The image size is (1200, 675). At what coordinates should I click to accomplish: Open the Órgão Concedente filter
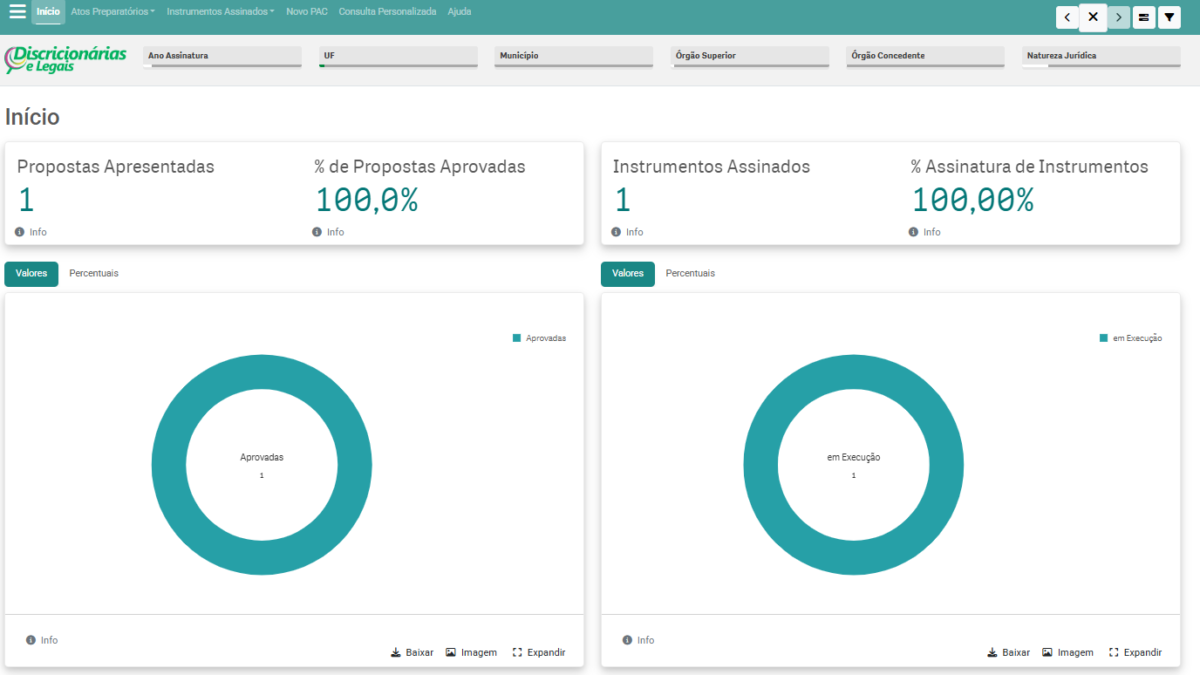[927, 57]
